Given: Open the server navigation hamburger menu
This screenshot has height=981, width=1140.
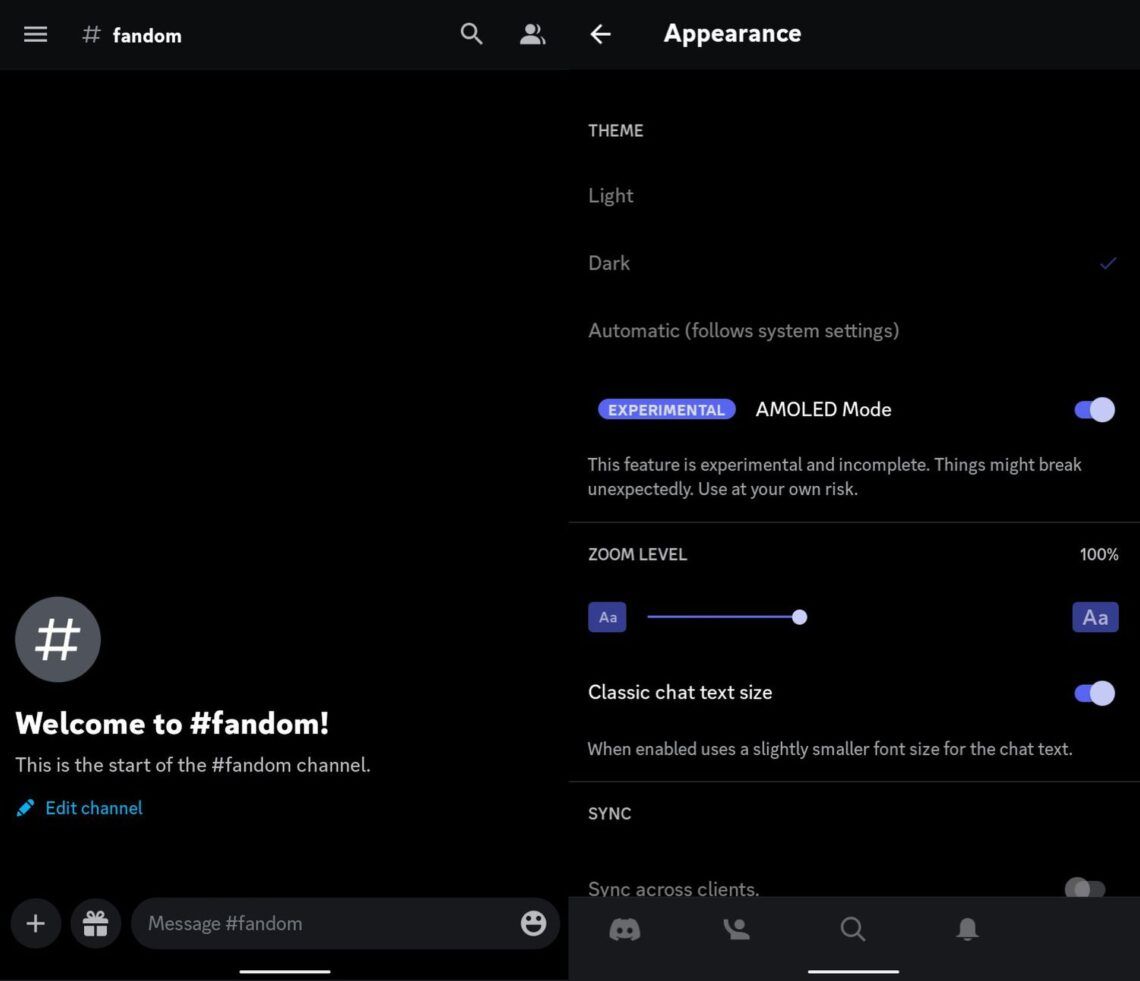Looking at the screenshot, I should (35, 33).
